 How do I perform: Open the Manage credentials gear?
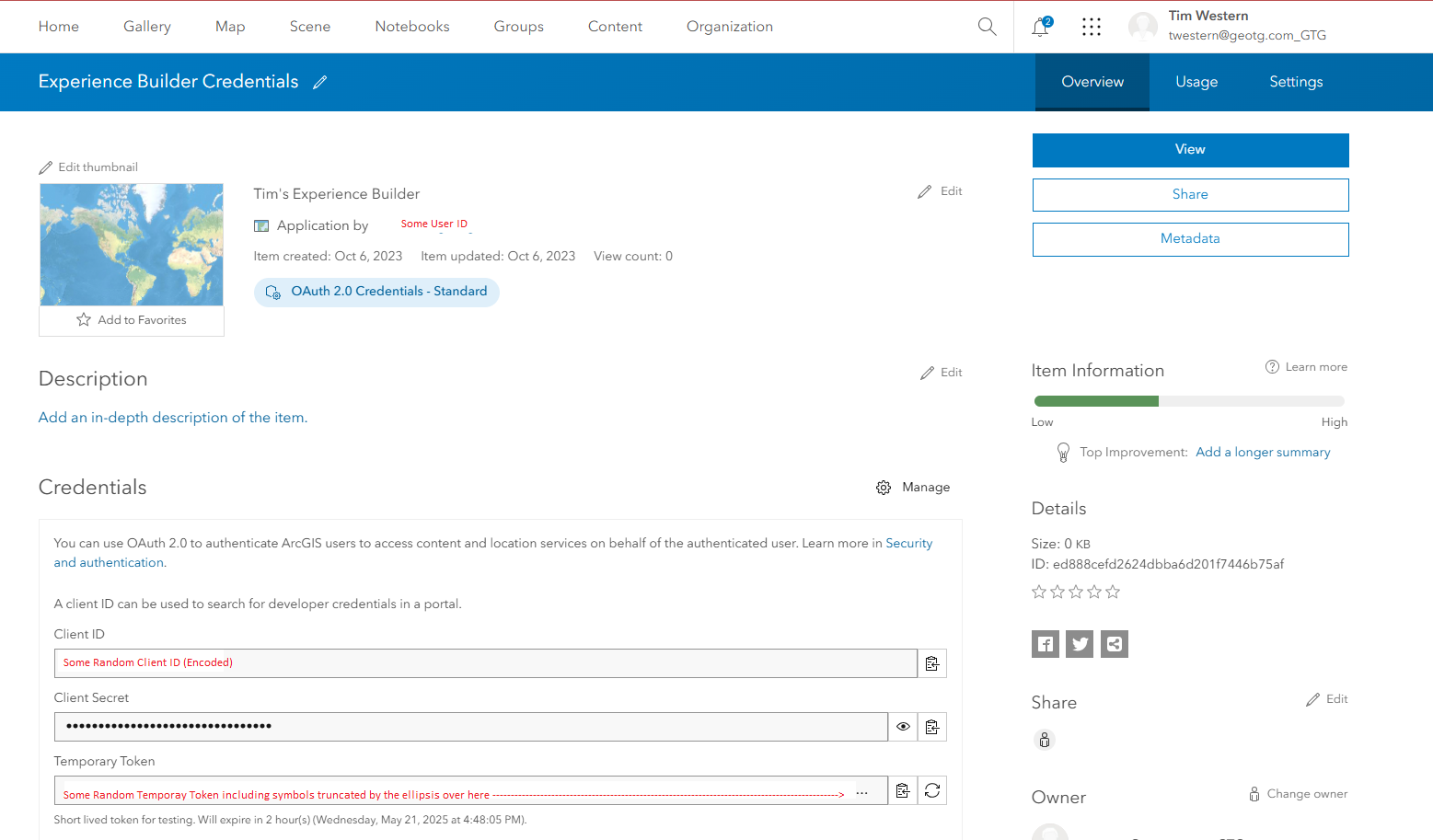coord(884,487)
